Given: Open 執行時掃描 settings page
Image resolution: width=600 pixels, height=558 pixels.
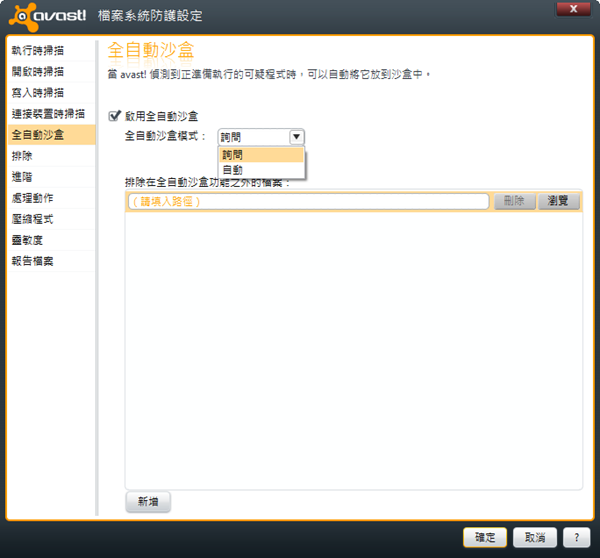Looking at the screenshot, I should (51, 51).
